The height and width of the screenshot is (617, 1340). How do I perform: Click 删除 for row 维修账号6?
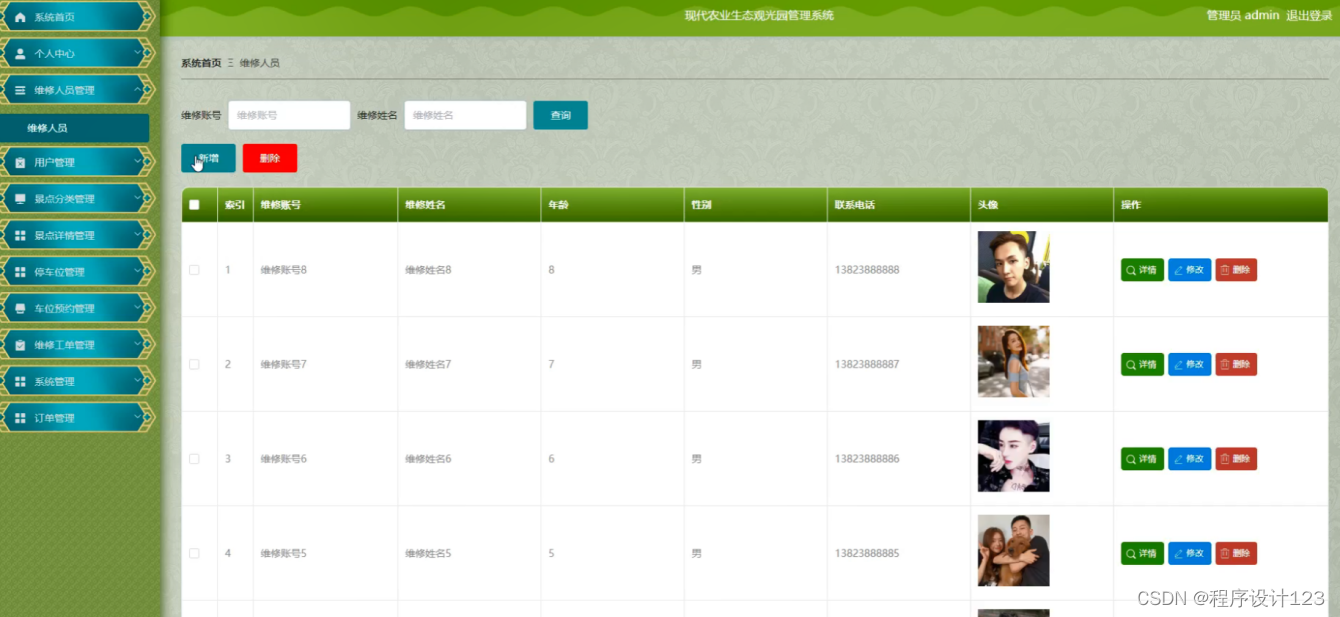1236,459
